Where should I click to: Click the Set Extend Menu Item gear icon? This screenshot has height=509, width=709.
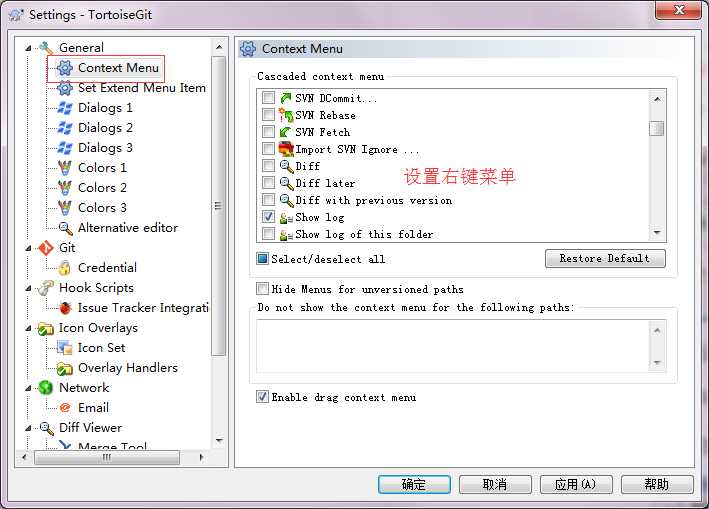point(65,88)
